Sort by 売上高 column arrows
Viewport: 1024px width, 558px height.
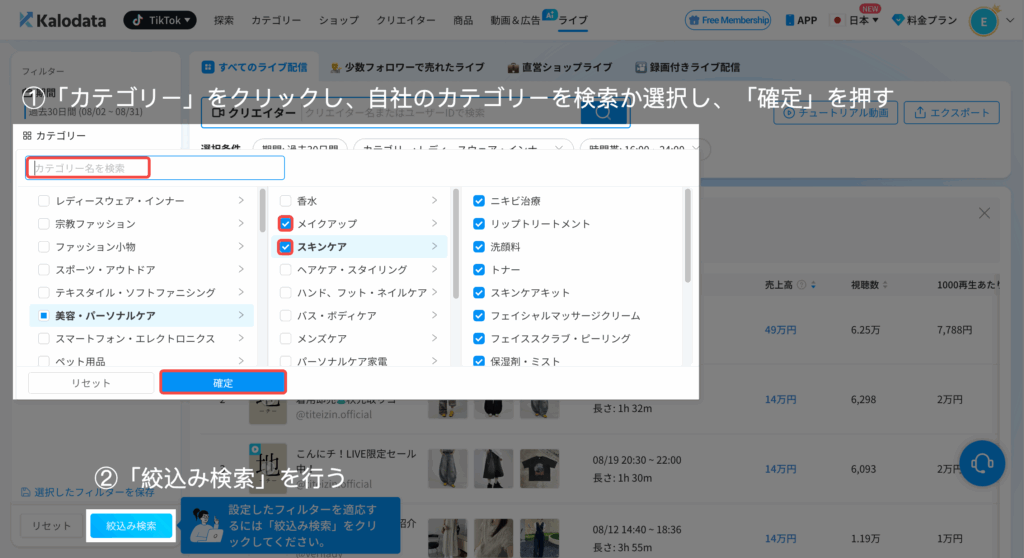point(813,285)
